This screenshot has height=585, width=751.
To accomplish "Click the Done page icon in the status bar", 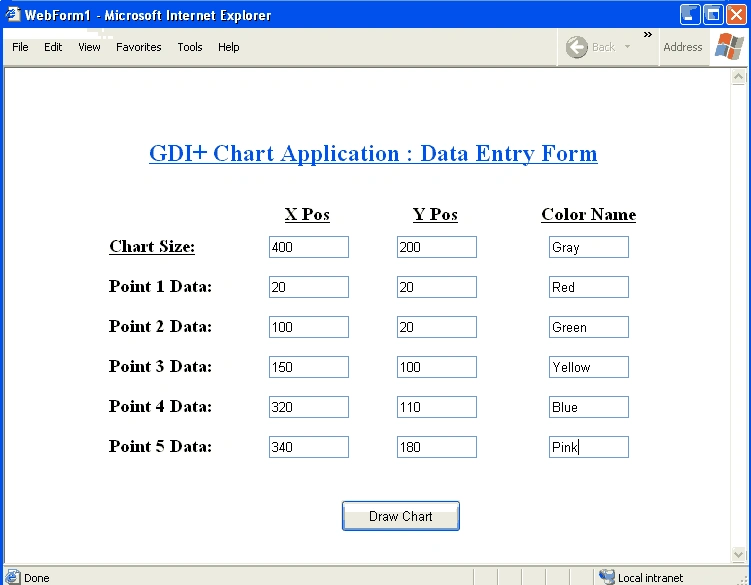I will click(x=13, y=577).
